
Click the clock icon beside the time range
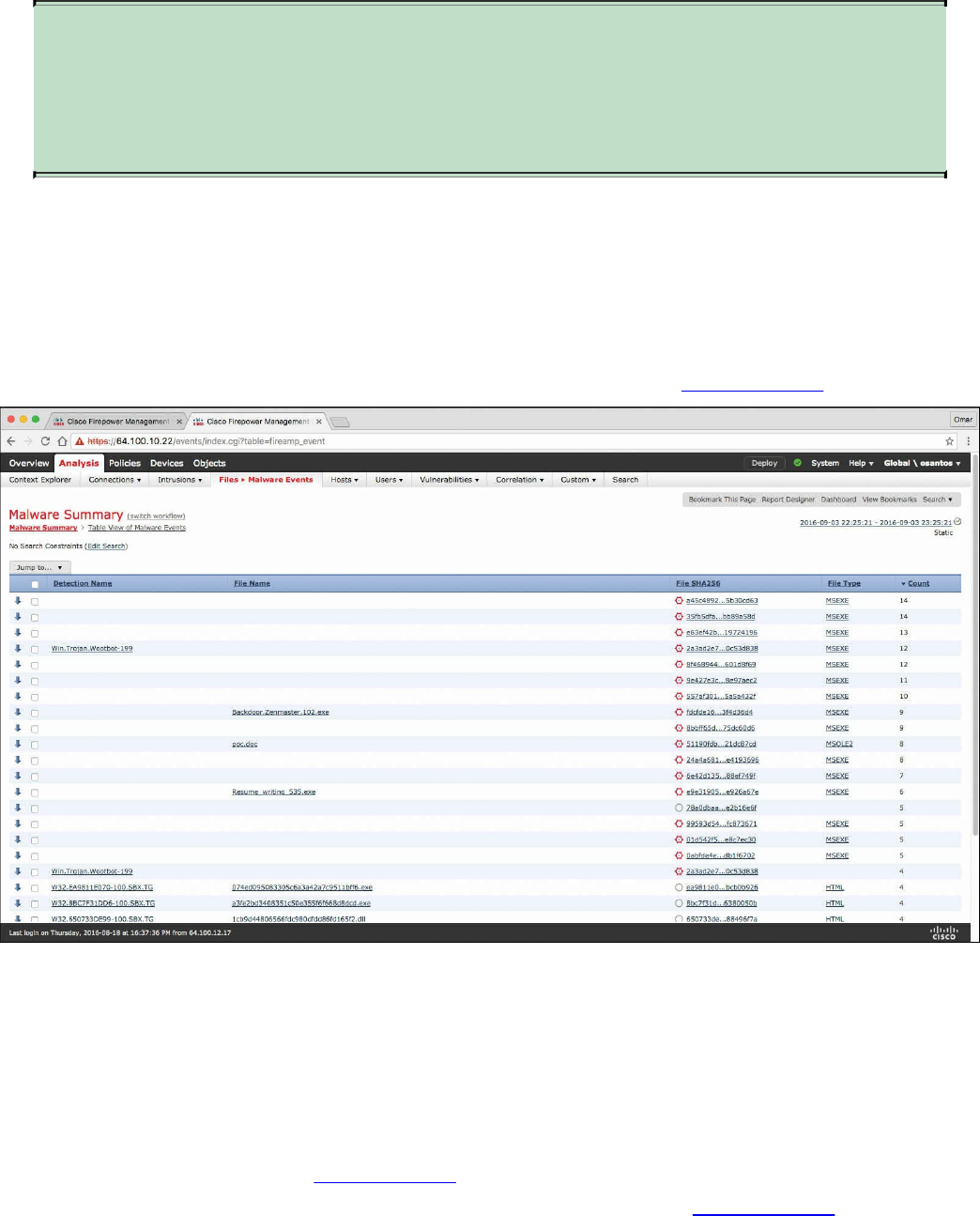[x=957, y=521]
